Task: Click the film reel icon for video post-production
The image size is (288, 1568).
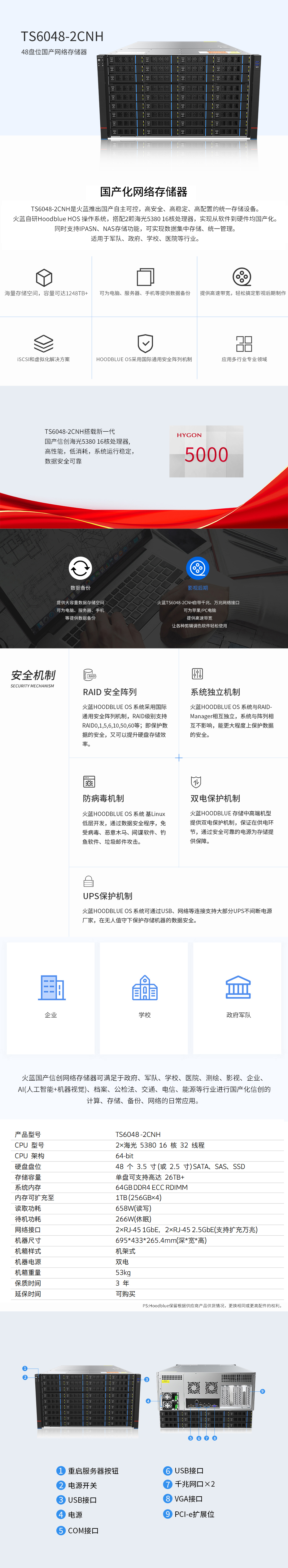Action: 242,277
